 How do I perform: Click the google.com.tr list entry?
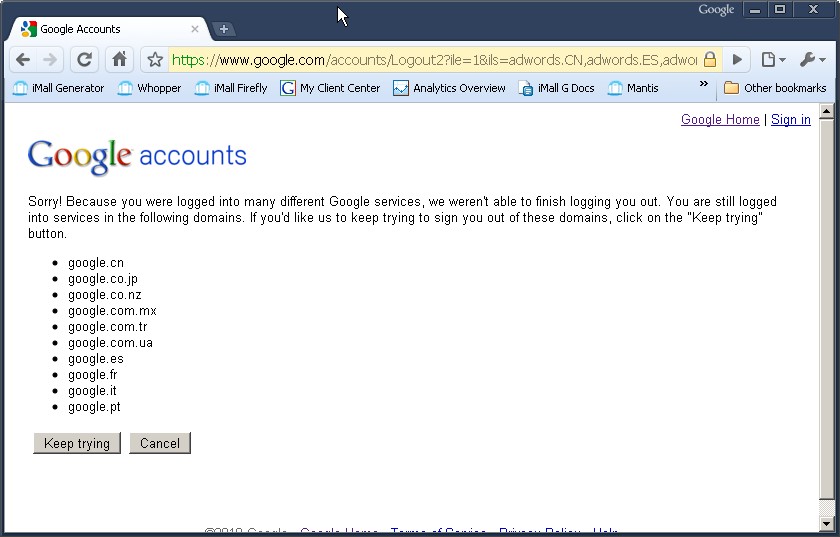pos(107,327)
